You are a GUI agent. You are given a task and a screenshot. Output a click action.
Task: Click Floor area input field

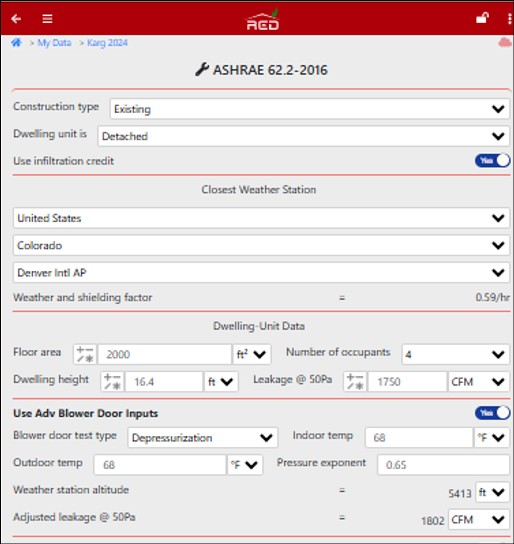[x=165, y=354]
